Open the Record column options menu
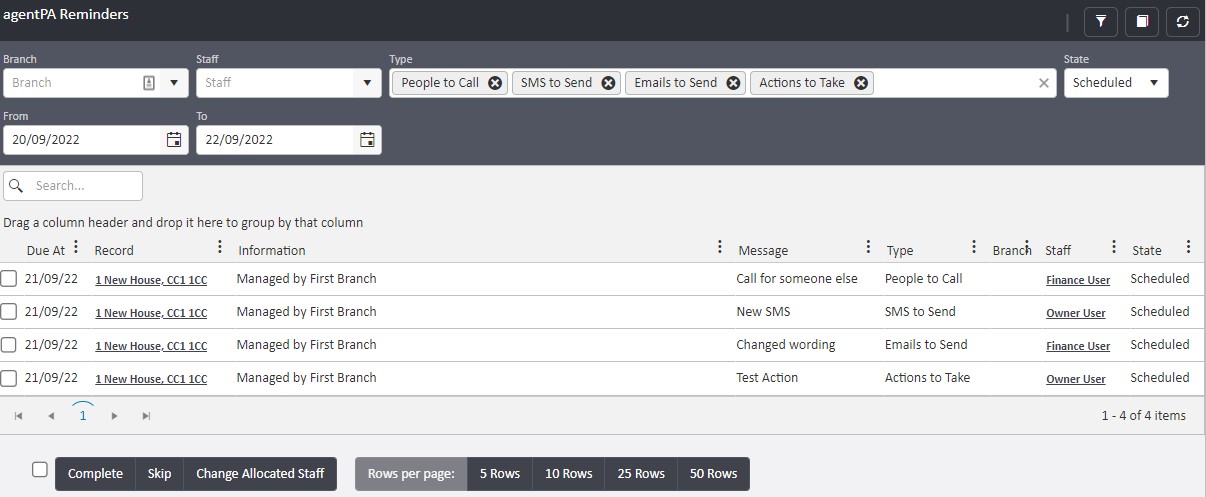The height and width of the screenshot is (497, 1206). click(x=220, y=247)
